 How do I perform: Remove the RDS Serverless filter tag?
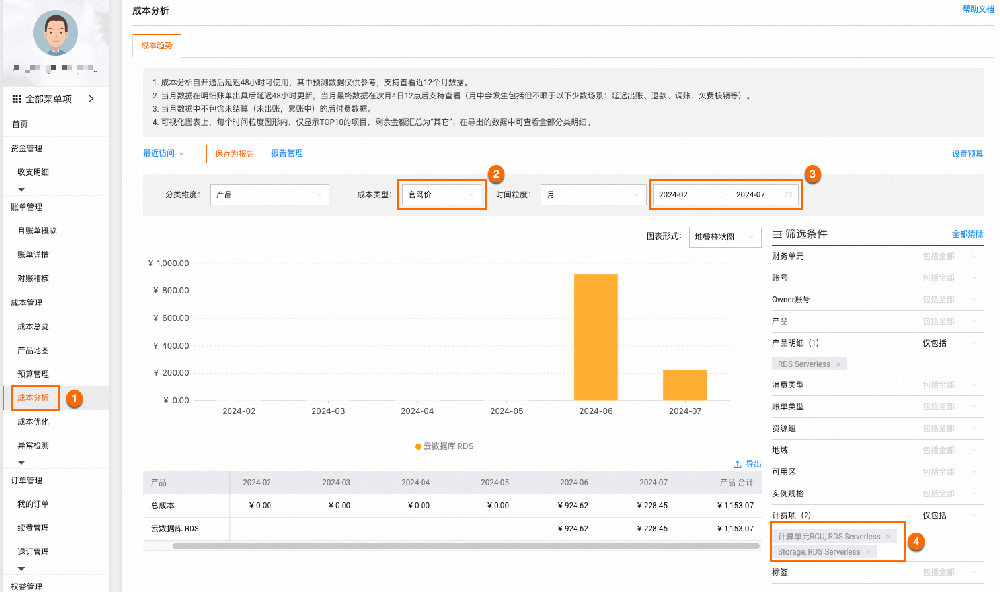tap(838, 363)
